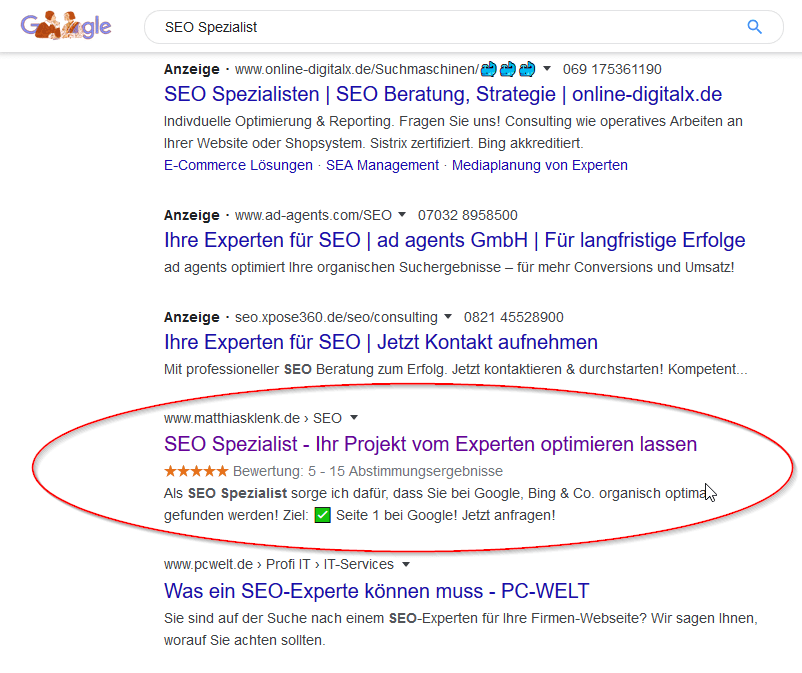The height and width of the screenshot is (673, 802).
Task: Click phone number 07032 8958500
Action: [x=467, y=215]
